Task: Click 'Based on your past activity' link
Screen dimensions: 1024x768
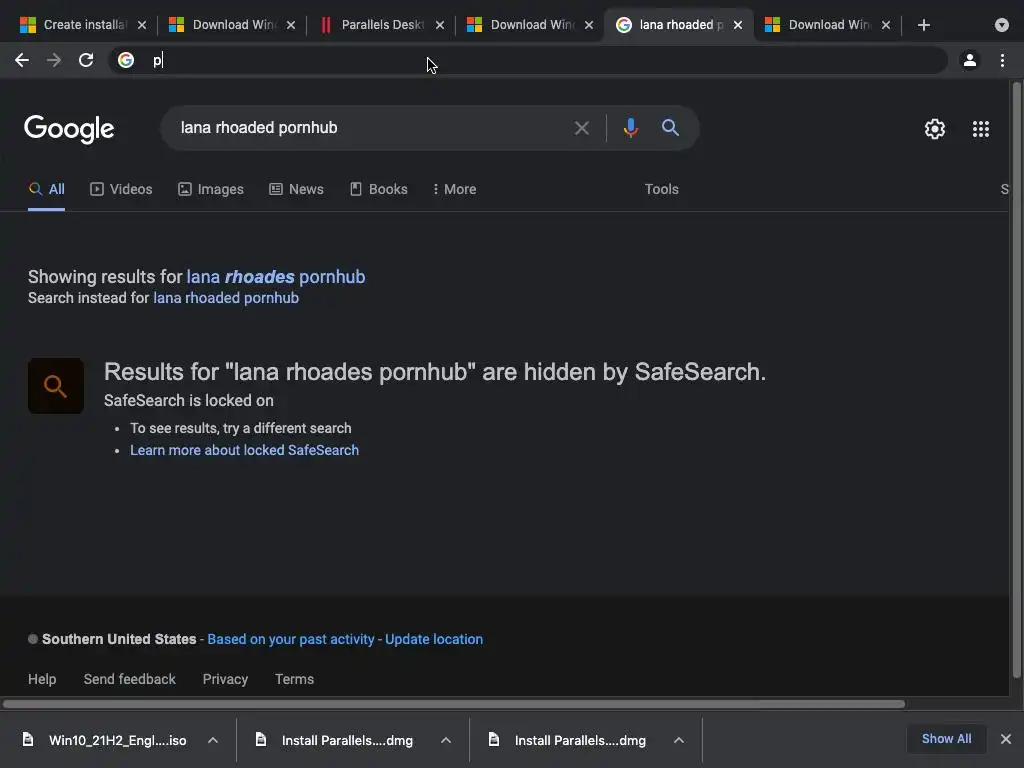Action: point(291,639)
